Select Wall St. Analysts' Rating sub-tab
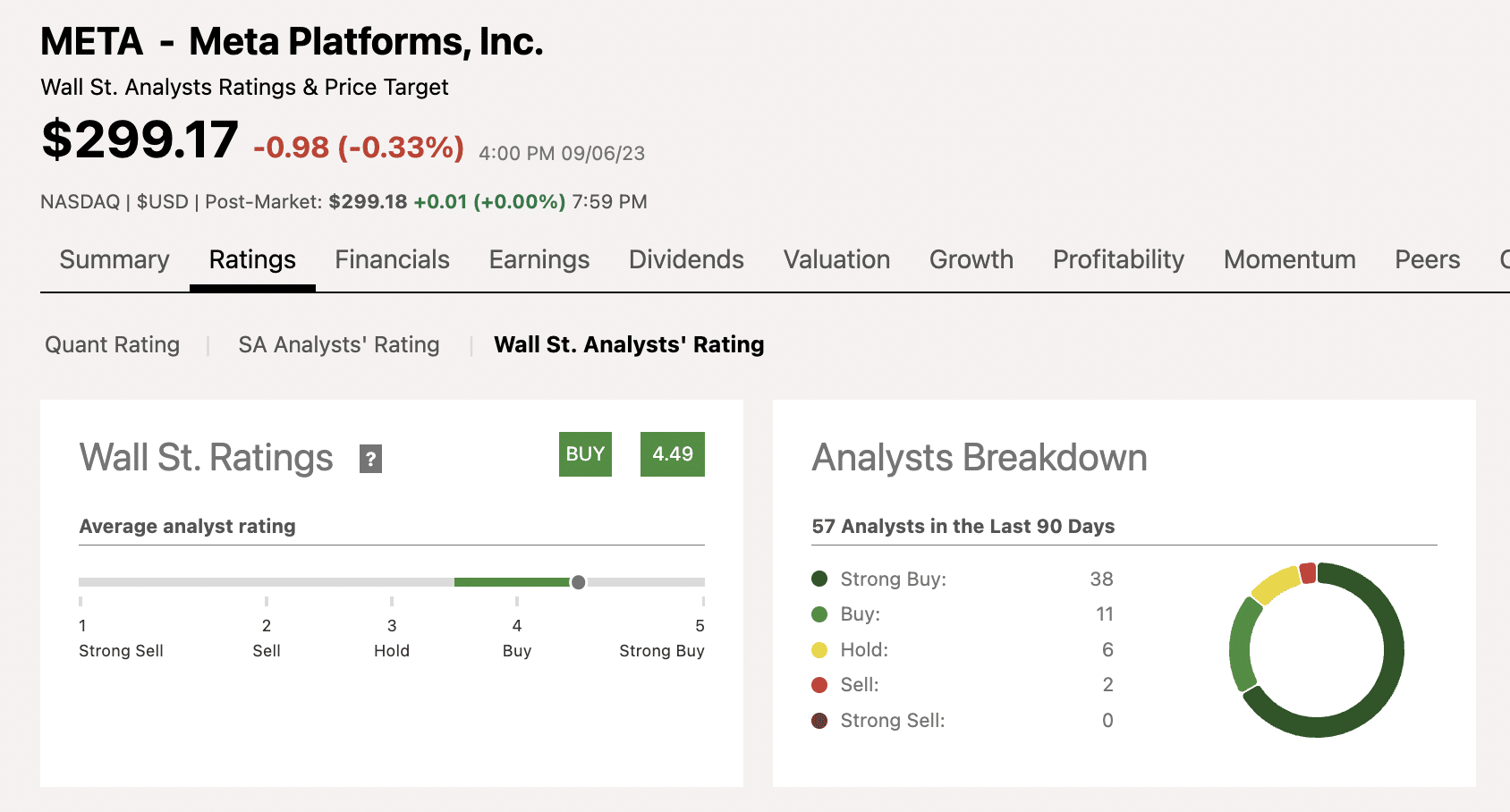Screen dimensions: 1510x812 pyautogui.click(x=629, y=344)
